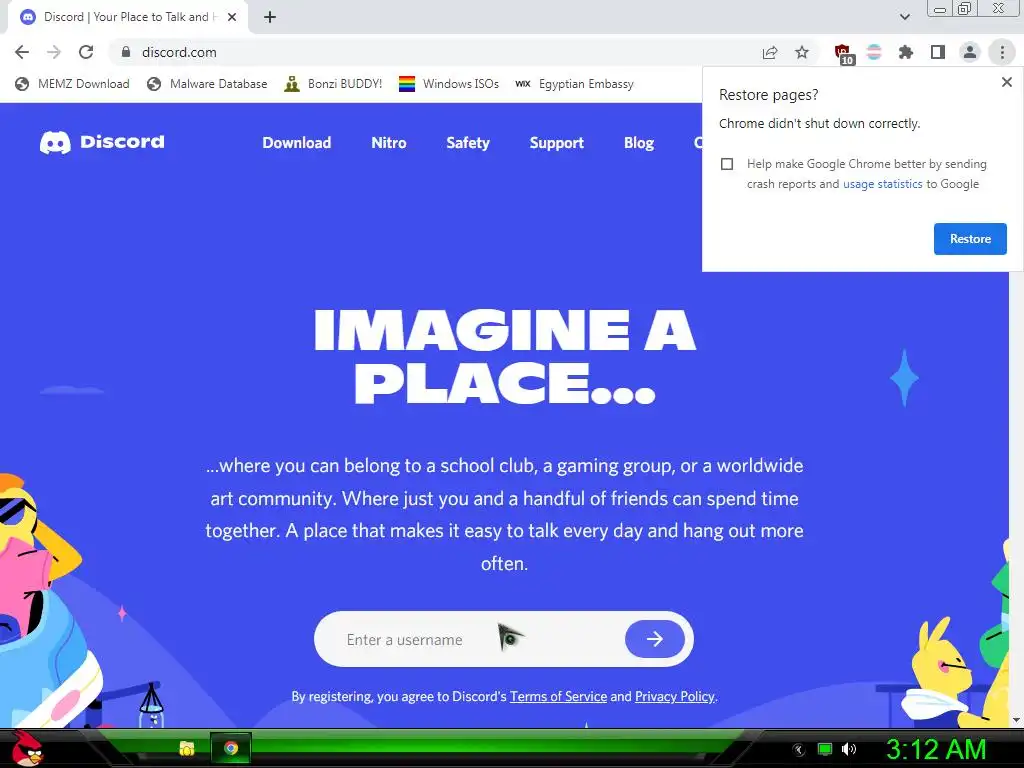This screenshot has width=1024, height=768.
Task: Show hidden tray icons arrow
Action: pos(799,750)
